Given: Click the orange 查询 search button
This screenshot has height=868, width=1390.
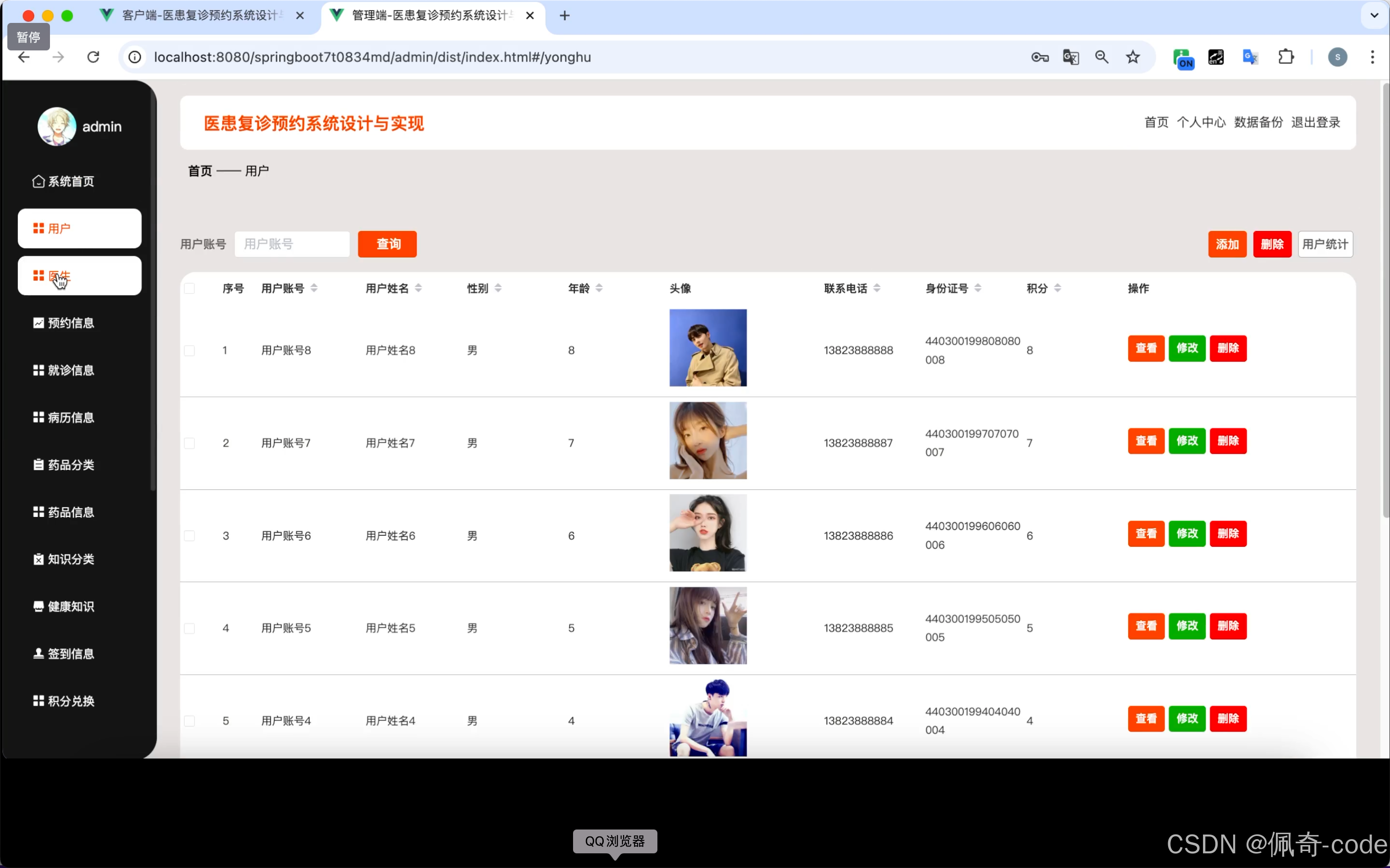Looking at the screenshot, I should pyautogui.click(x=387, y=244).
